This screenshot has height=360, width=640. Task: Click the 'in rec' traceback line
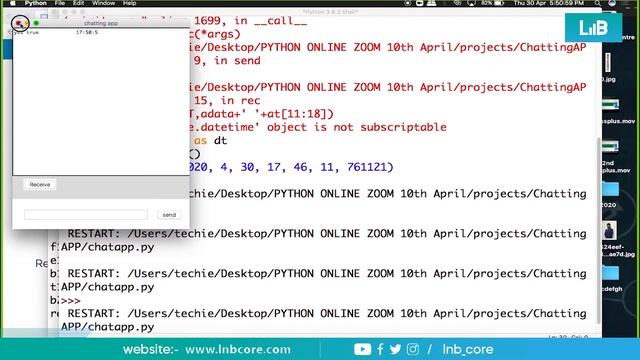pos(227,100)
